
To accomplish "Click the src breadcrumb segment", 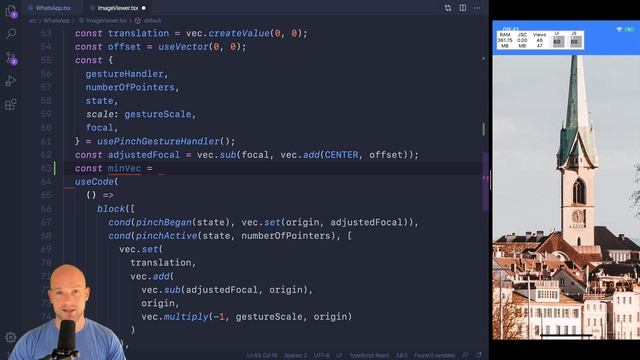I will [x=32, y=20].
